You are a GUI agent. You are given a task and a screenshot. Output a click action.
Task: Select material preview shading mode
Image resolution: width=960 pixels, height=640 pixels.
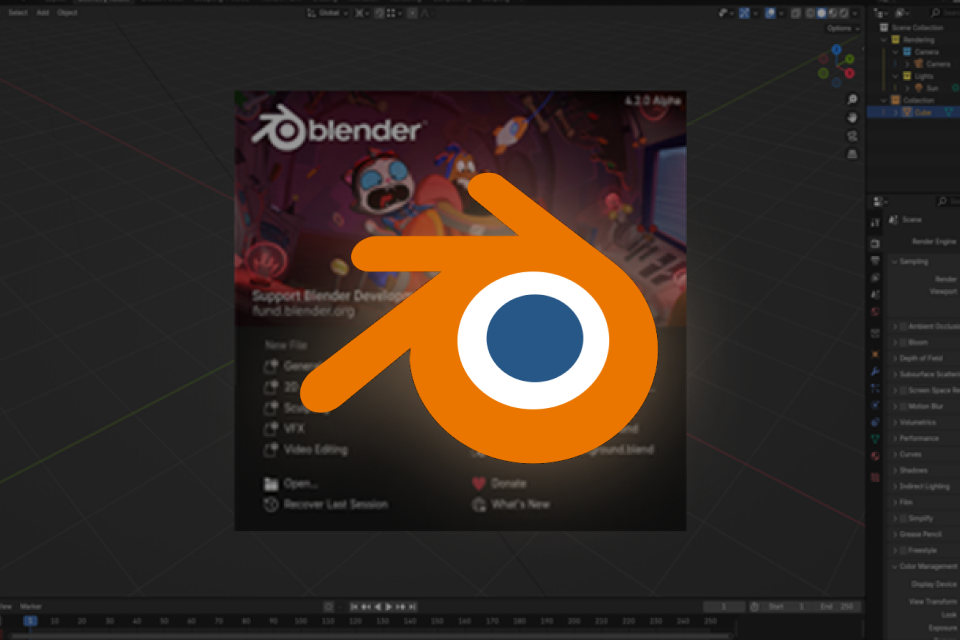(x=833, y=13)
